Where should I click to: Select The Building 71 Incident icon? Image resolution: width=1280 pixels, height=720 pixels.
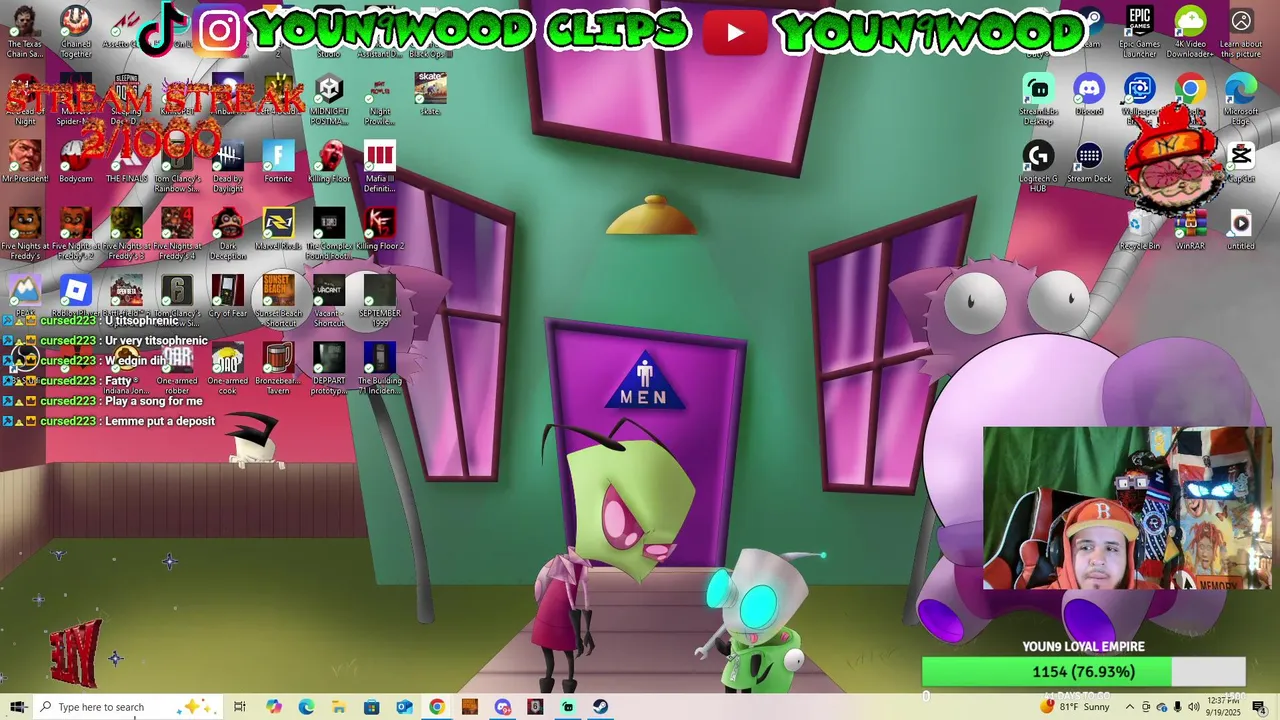tap(379, 368)
